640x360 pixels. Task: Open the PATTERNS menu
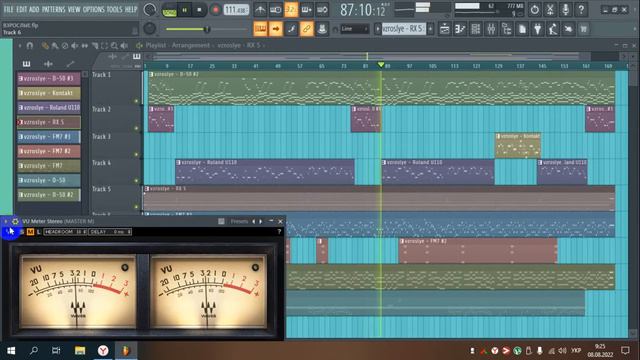tap(53, 9)
